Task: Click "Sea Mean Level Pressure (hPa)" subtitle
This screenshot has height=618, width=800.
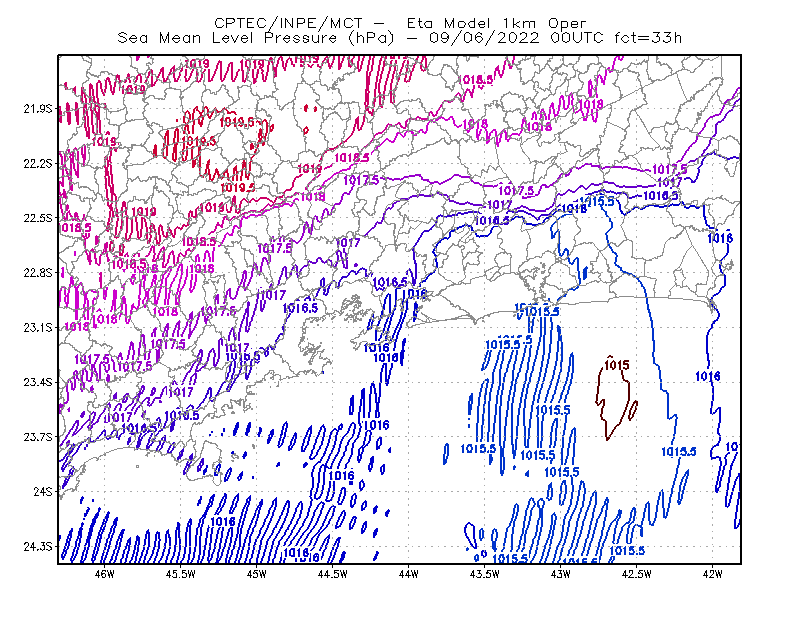Action: 256,38
